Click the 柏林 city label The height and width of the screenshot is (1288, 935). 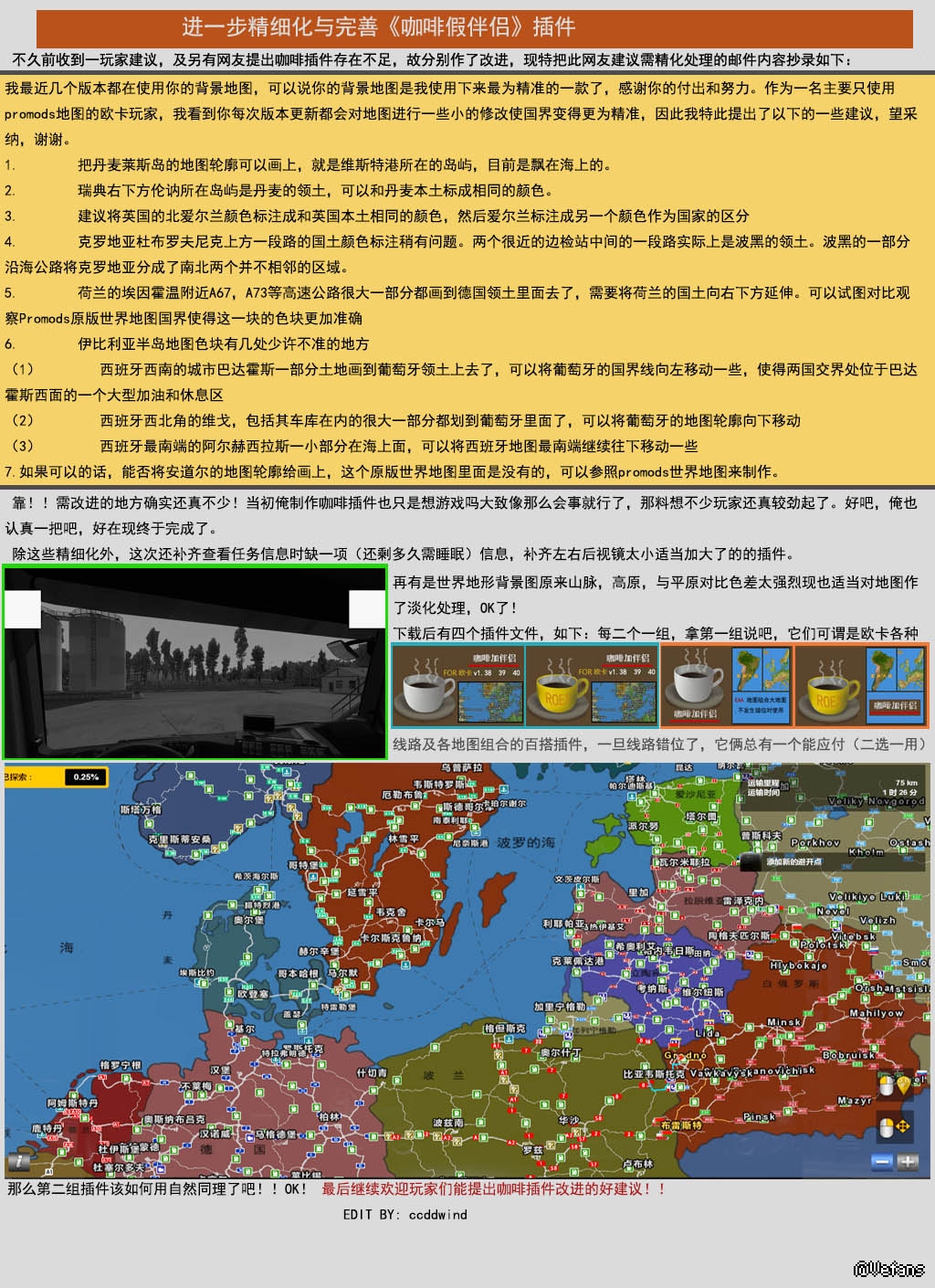pos(329,1116)
